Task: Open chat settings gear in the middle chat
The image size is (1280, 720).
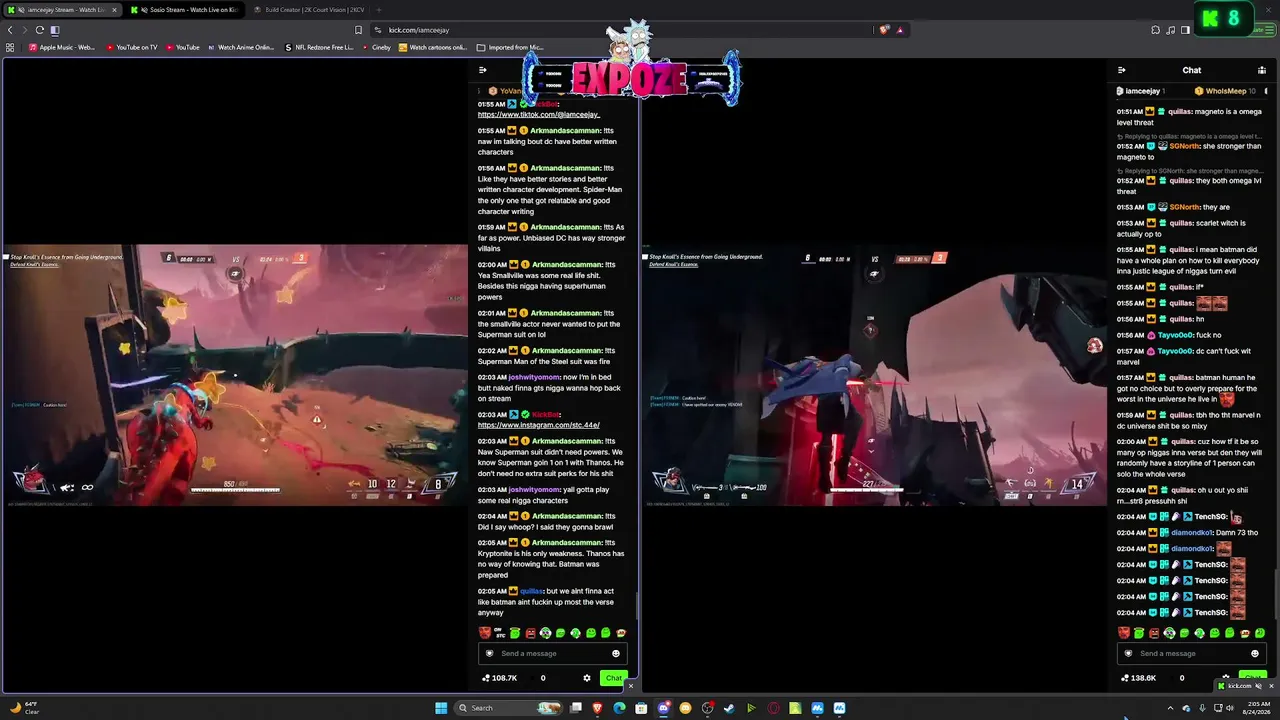Action: (587, 678)
